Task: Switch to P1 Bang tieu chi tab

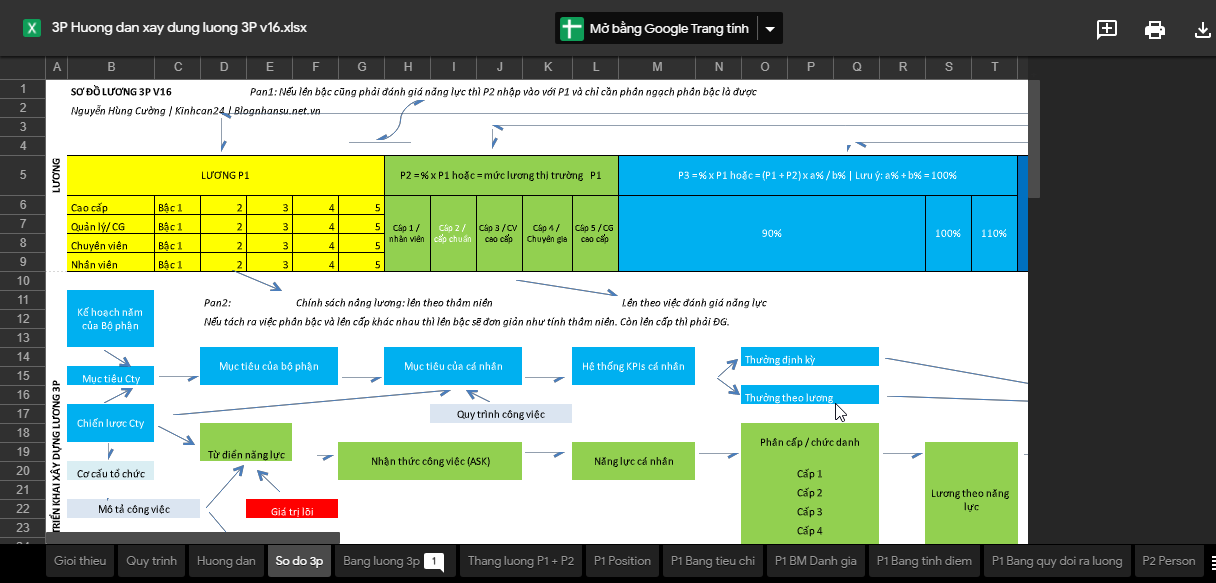Action: (713, 561)
